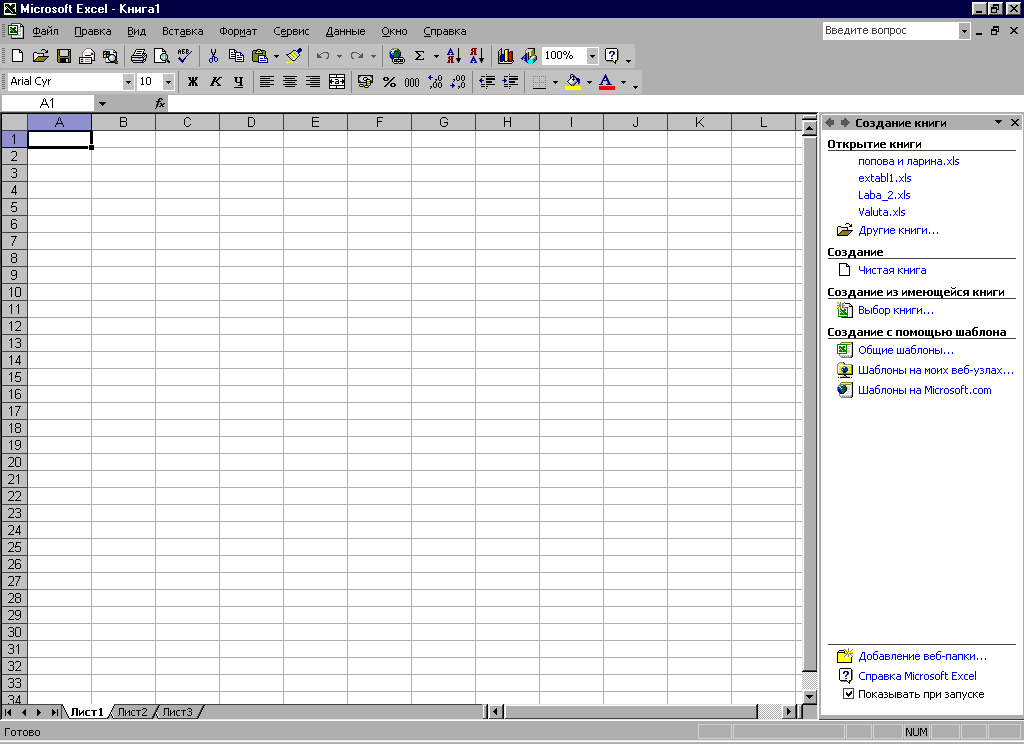The width and height of the screenshot is (1024, 744).
Task: Open the Paste options dropdown arrow
Action: pyautogui.click(x=276, y=56)
